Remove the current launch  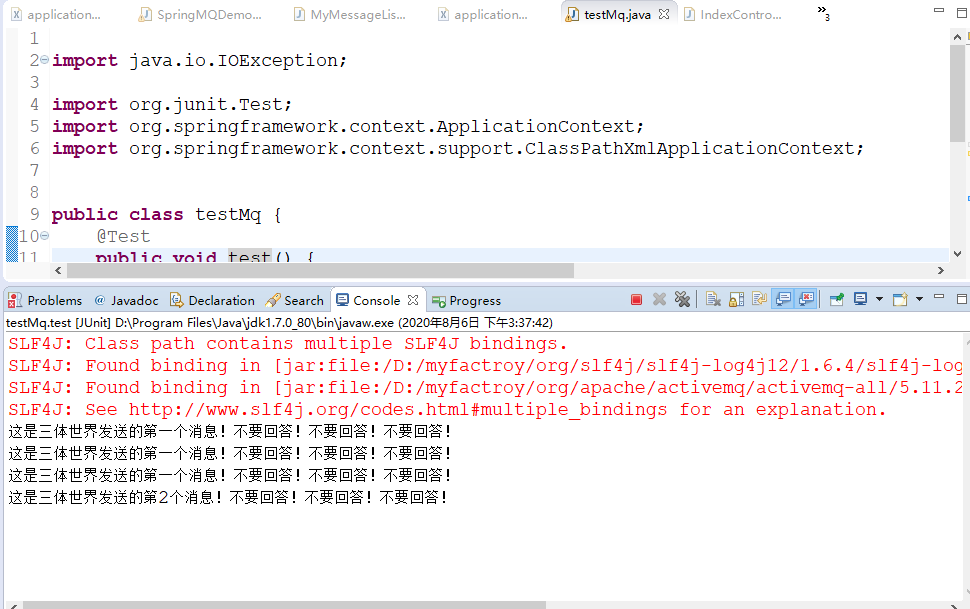(x=658, y=299)
